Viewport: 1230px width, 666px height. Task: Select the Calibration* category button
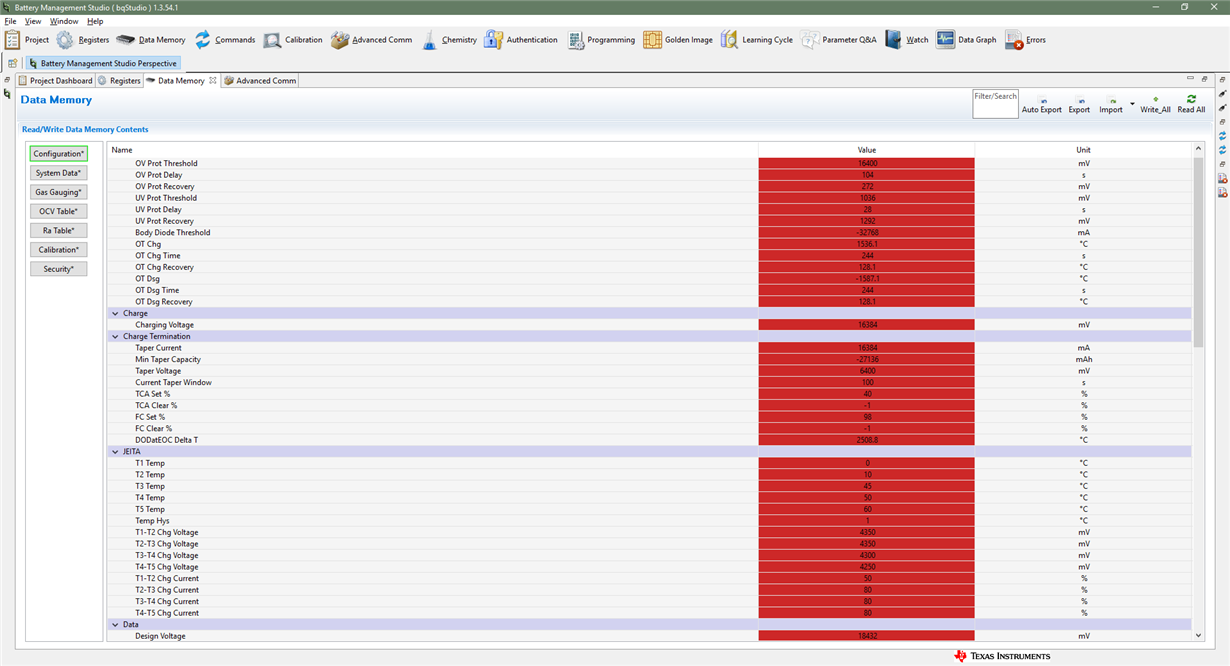coord(59,249)
